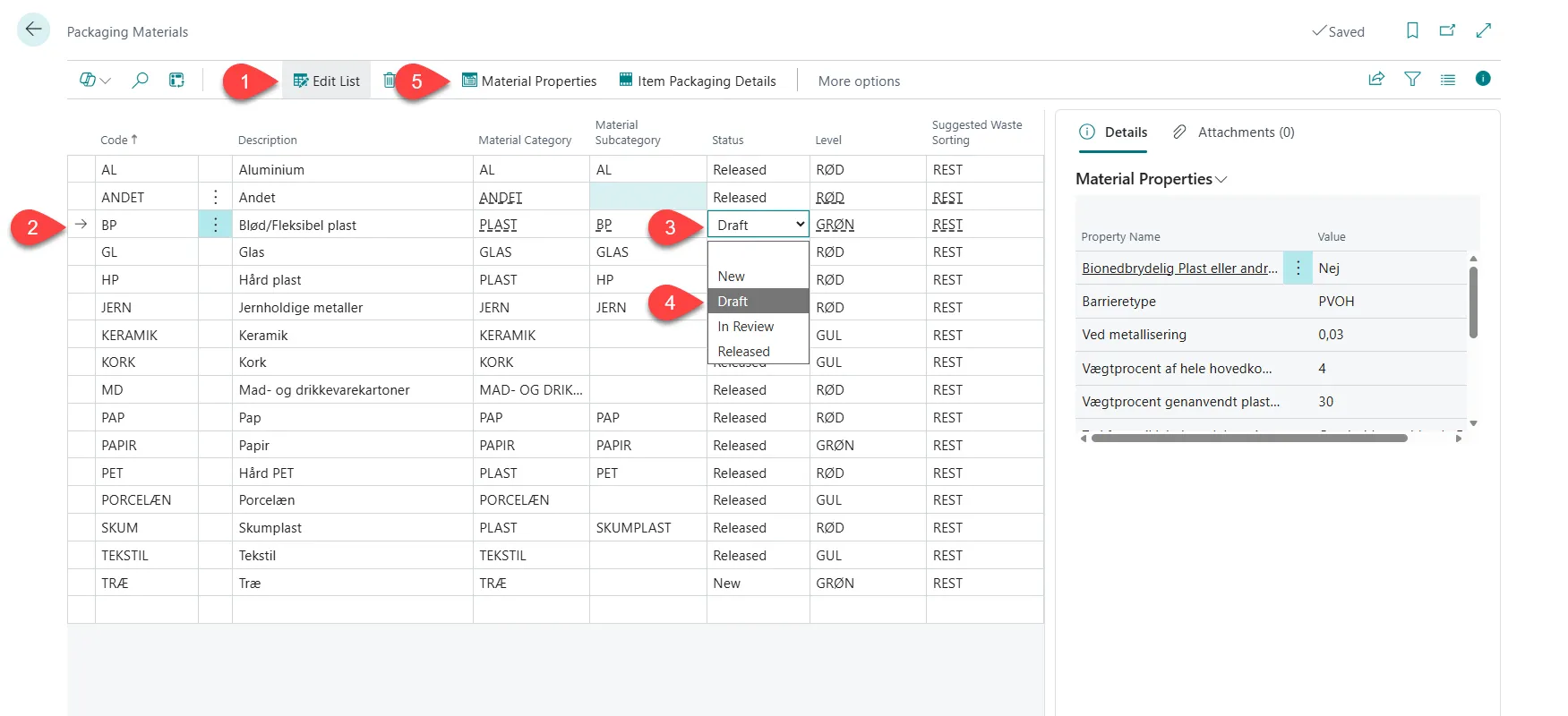1568x716 pixels.
Task: Toggle the FactBox information icon
Action: click(1483, 79)
